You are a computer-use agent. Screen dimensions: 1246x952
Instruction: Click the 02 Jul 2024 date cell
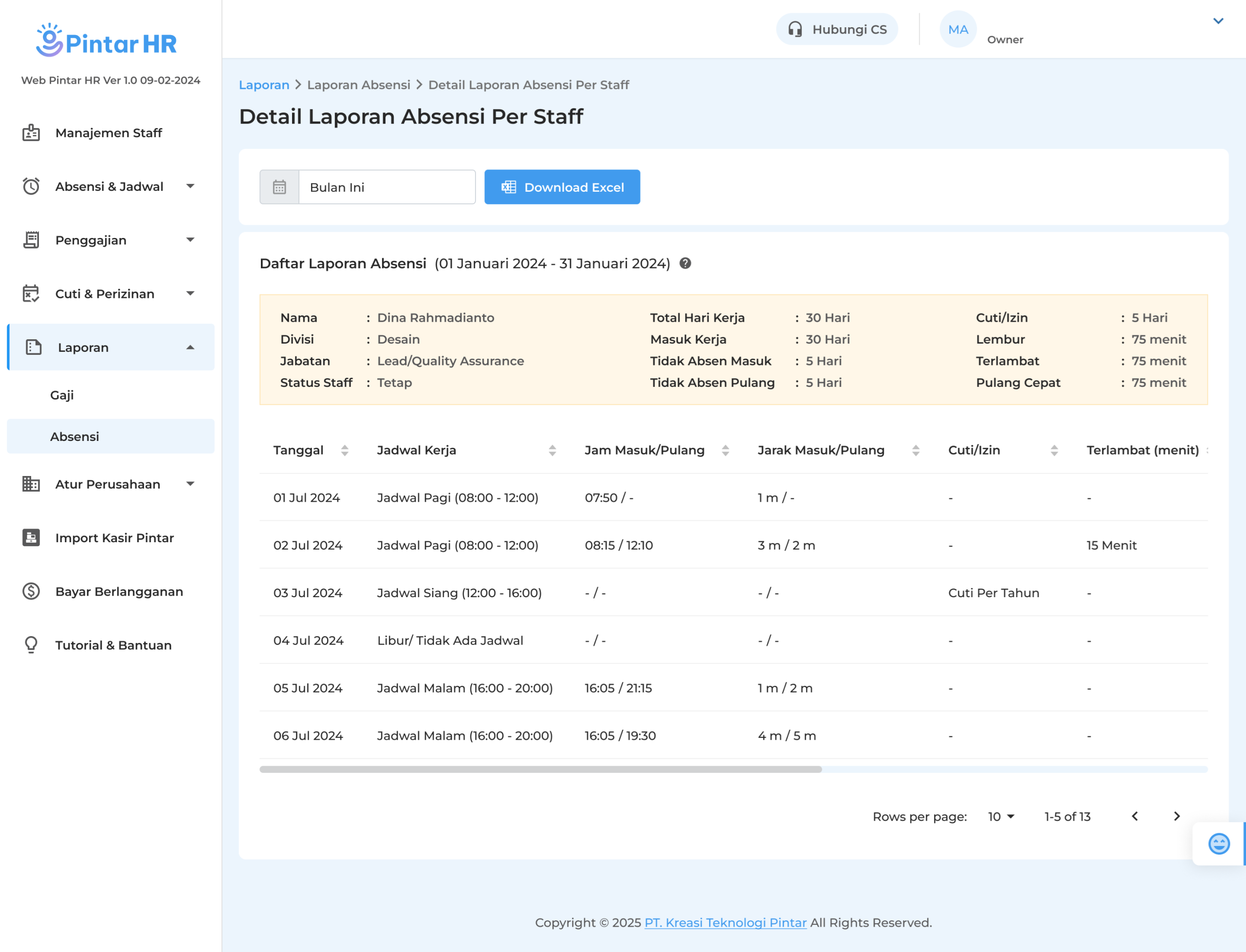tap(308, 545)
